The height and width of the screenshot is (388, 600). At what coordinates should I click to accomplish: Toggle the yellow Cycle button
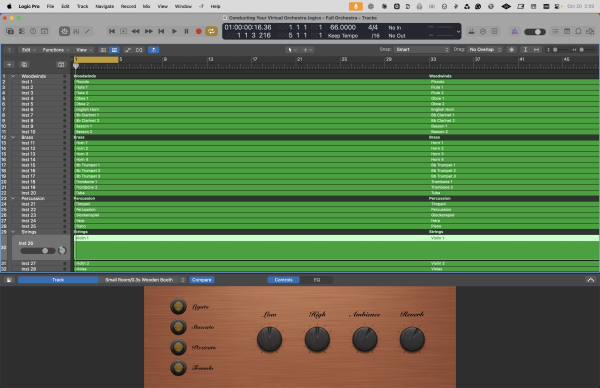[211, 31]
